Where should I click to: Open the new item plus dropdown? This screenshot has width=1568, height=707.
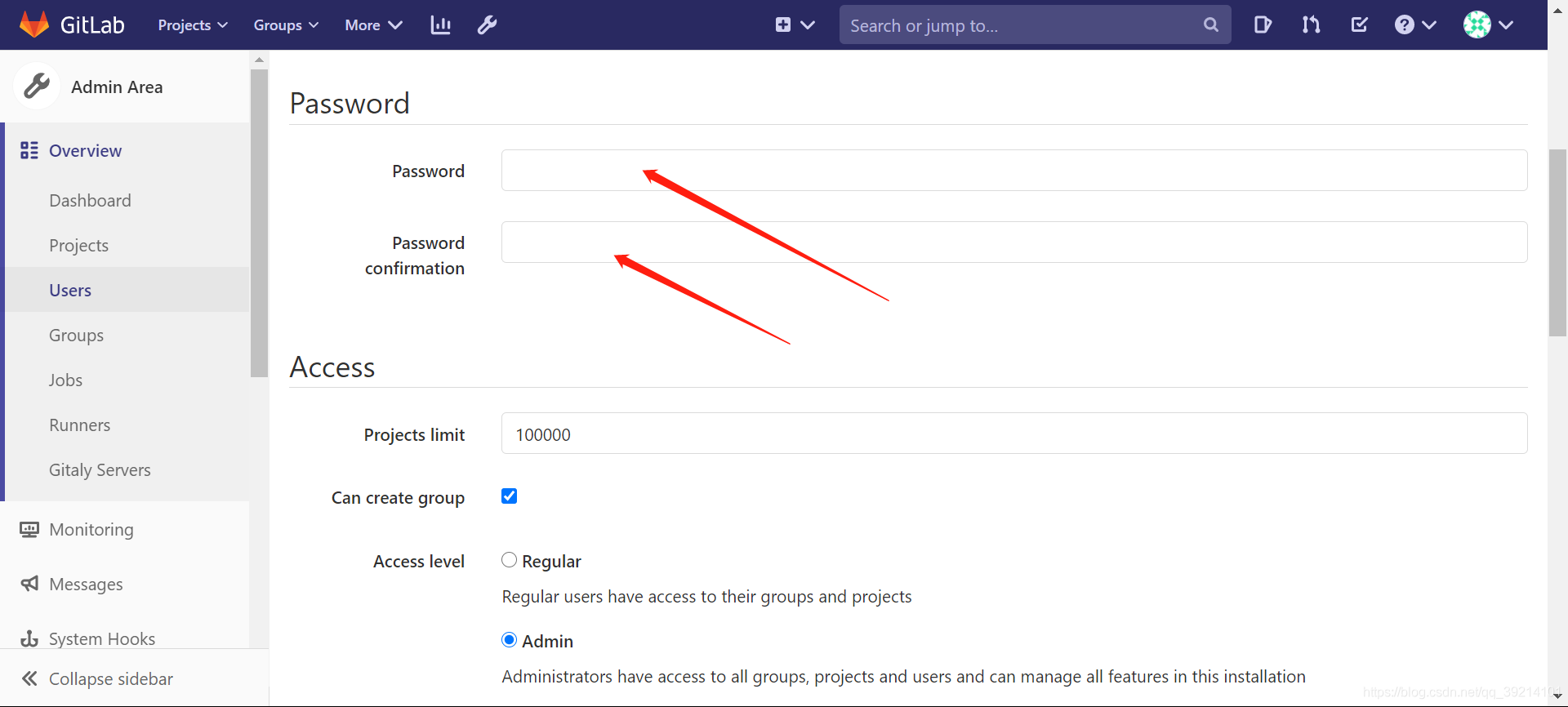point(795,25)
